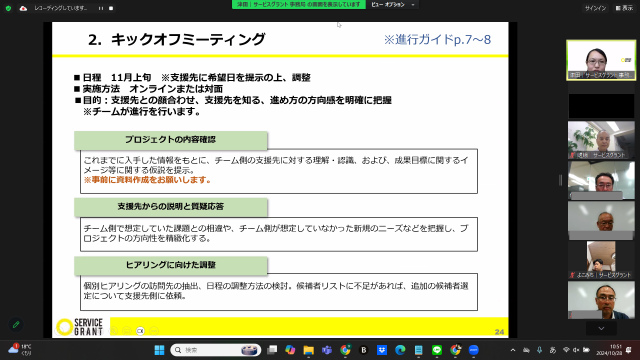Click the サインイン button

pos(595,8)
